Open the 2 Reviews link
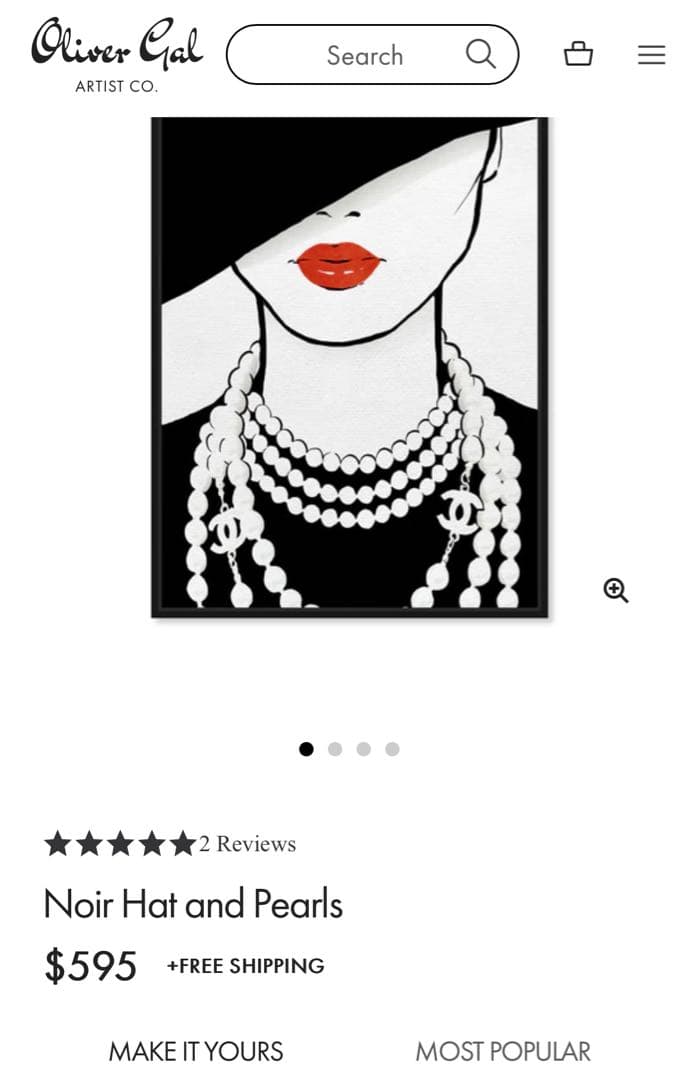Viewport: 699px width, 1080px height. point(248,844)
